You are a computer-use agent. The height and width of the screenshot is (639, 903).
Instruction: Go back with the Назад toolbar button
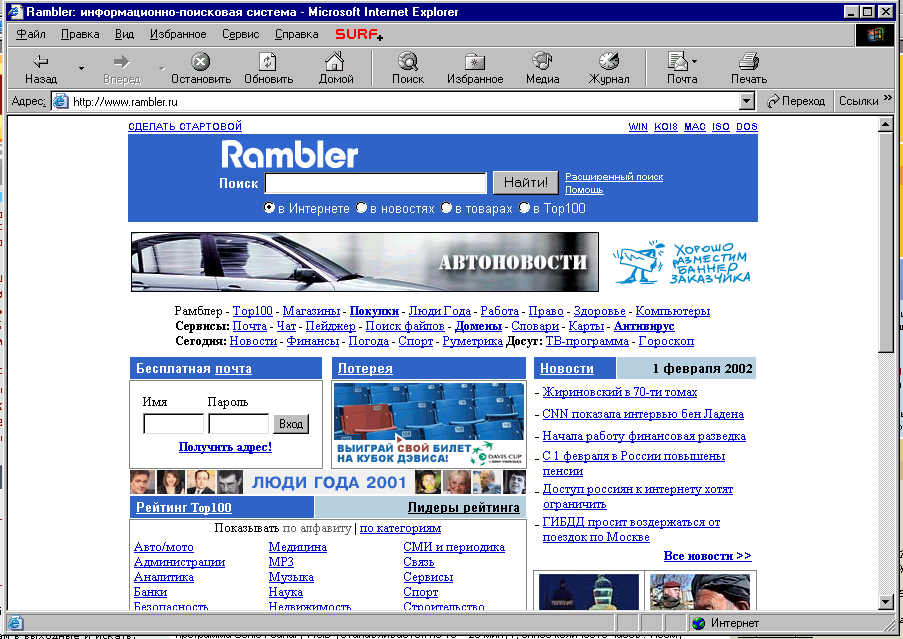pos(41,69)
